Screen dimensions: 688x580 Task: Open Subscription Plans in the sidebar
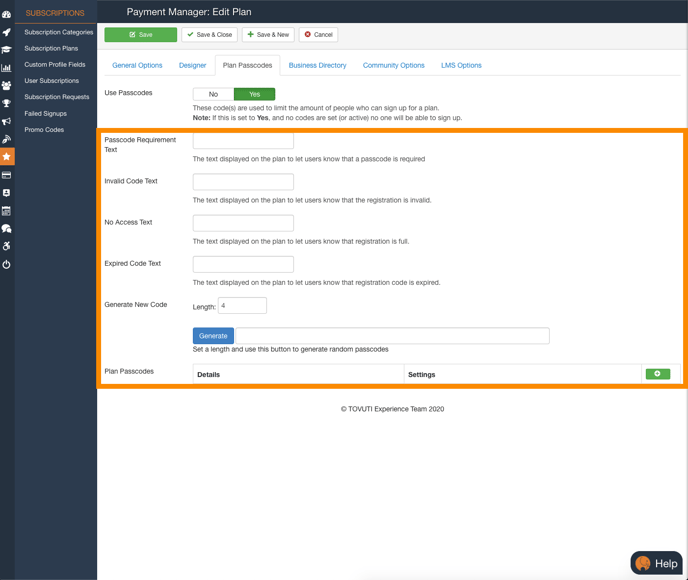coord(51,48)
